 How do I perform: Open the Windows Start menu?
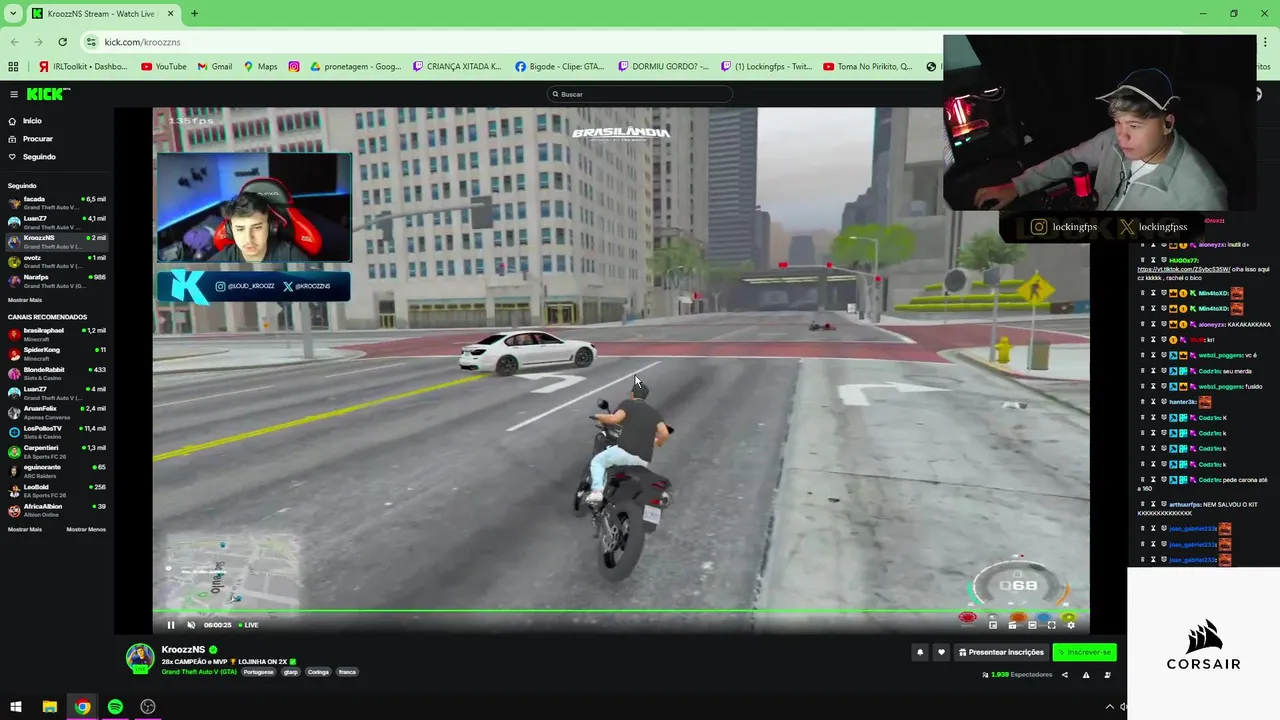pos(16,707)
